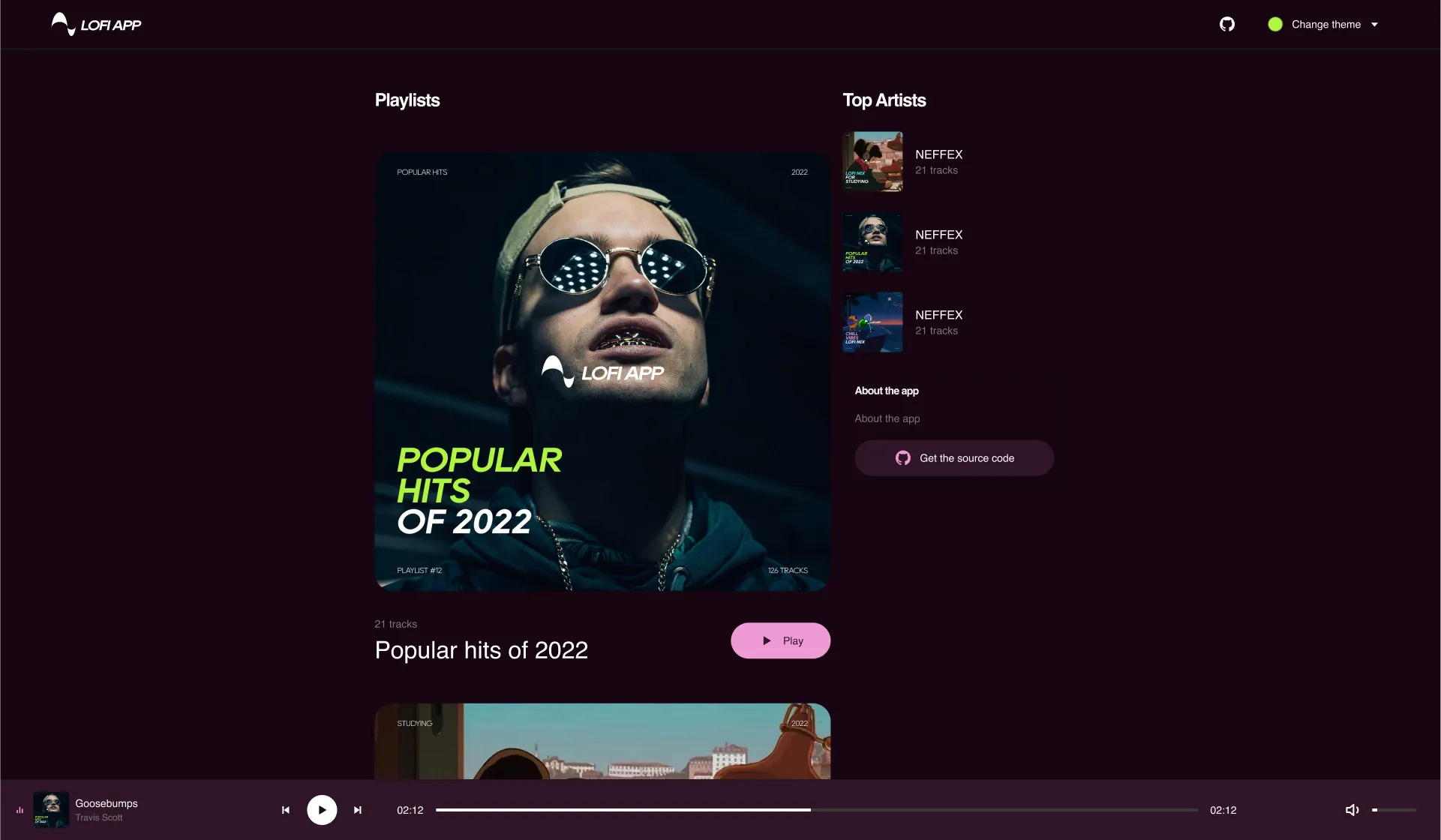Click the GitHub icon inside source code button
The width and height of the screenshot is (1441, 840).
pos(903,457)
